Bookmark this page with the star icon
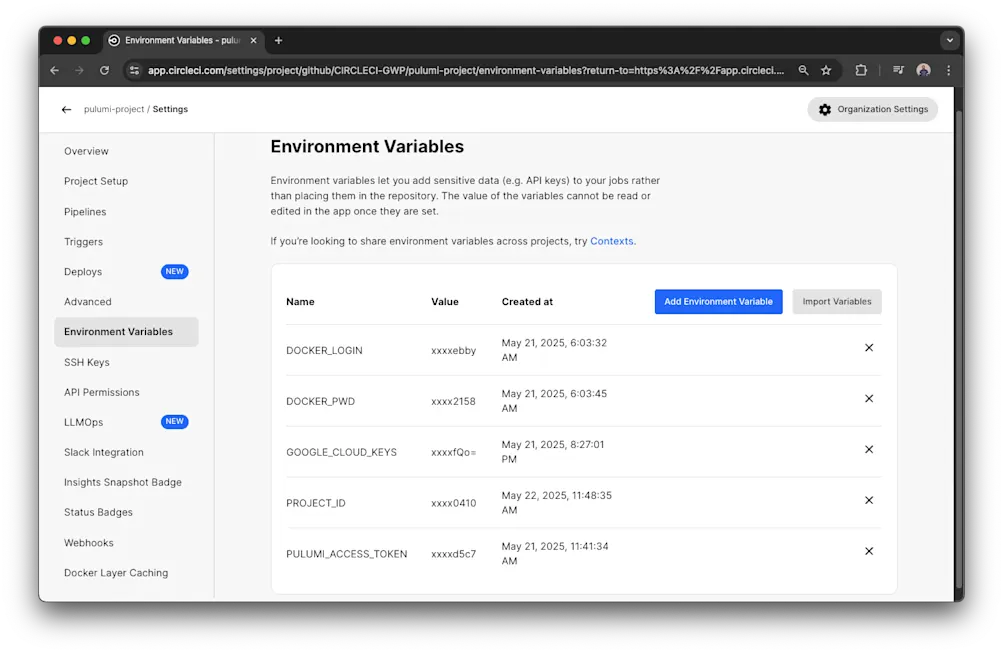This screenshot has height=653, width=1003. pos(826,70)
